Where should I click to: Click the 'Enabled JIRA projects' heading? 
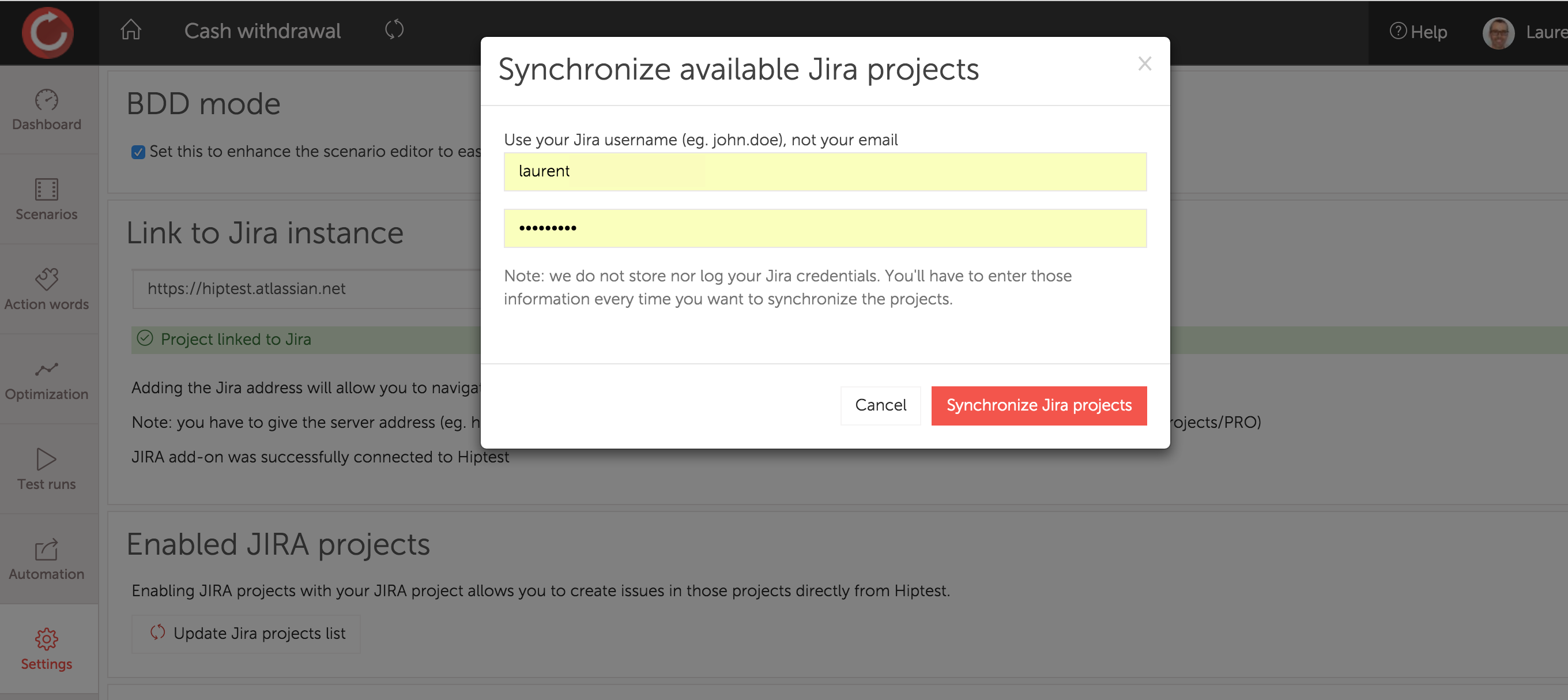(x=278, y=544)
